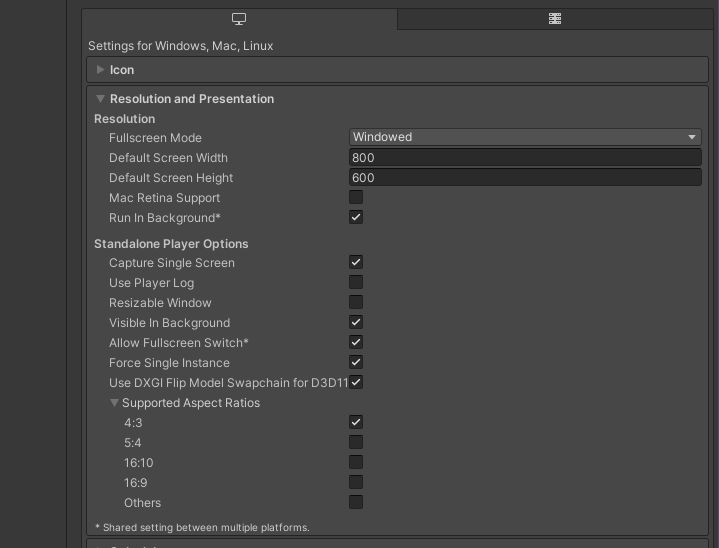Enable the 16:9 aspect ratio
Image resolution: width=719 pixels, height=548 pixels.
click(356, 482)
